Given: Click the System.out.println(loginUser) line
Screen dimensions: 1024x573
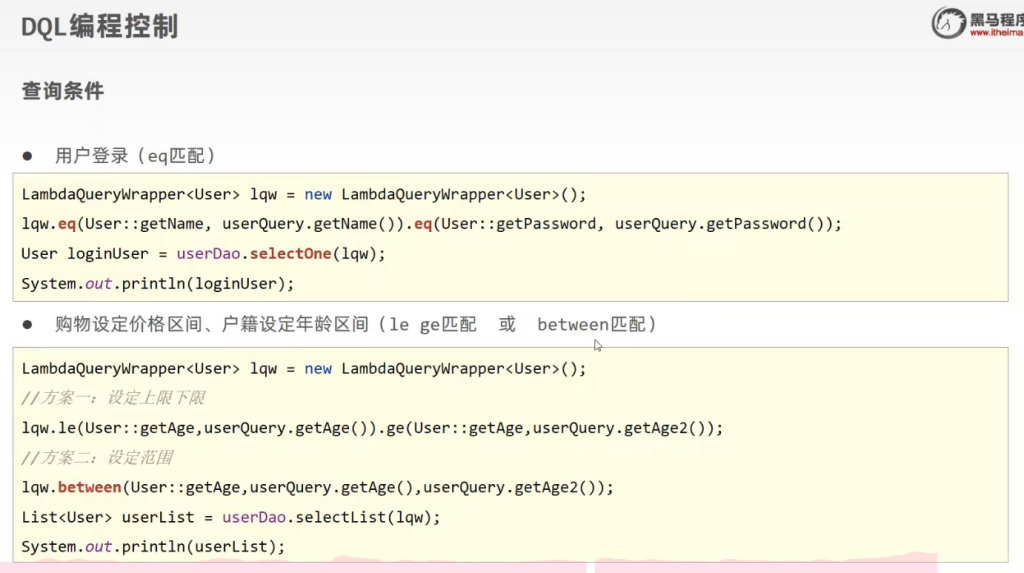Looking at the screenshot, I should coord(158,284).
